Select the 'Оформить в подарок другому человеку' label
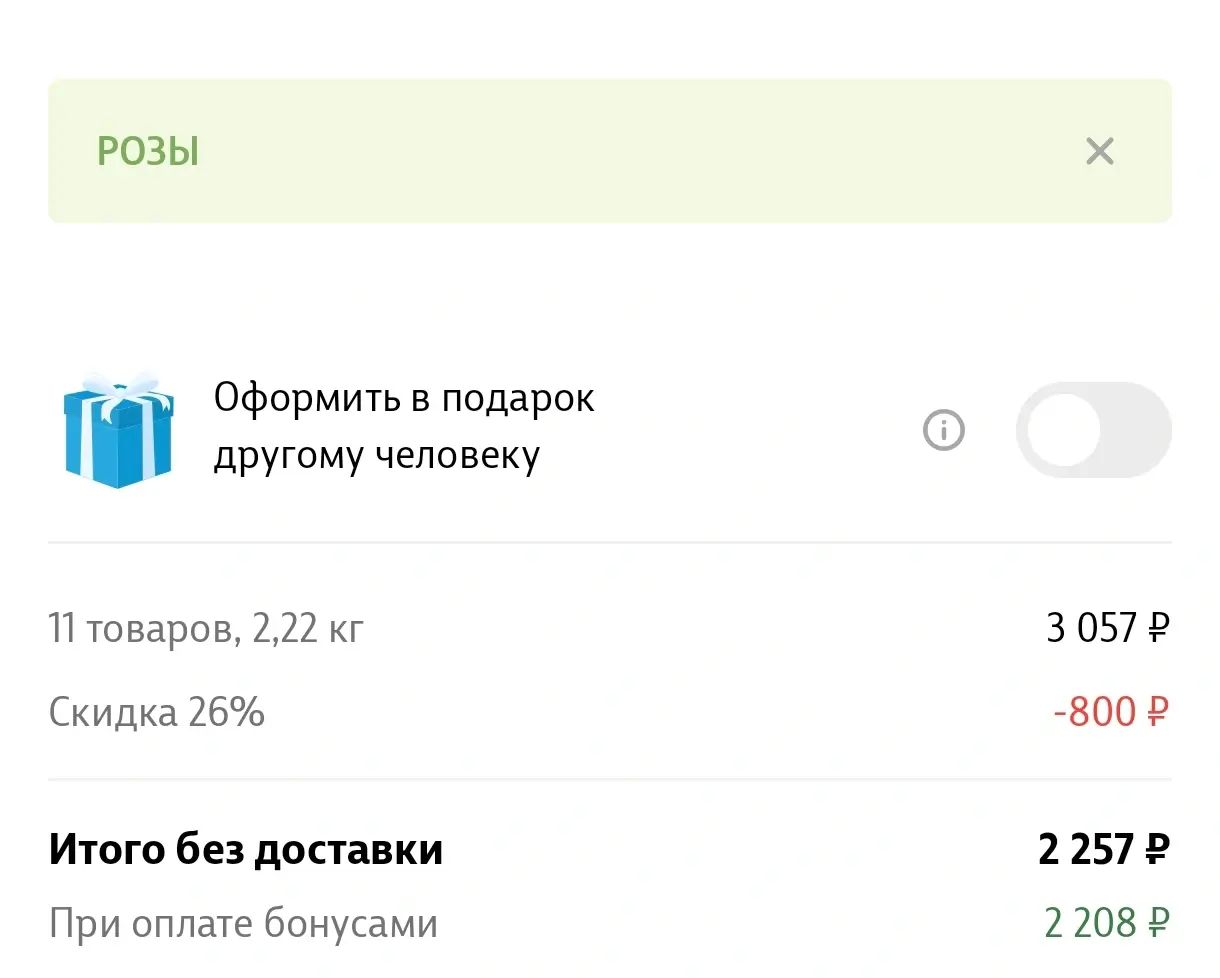Viewport: 1220px width, 978px height. [403, 427]
